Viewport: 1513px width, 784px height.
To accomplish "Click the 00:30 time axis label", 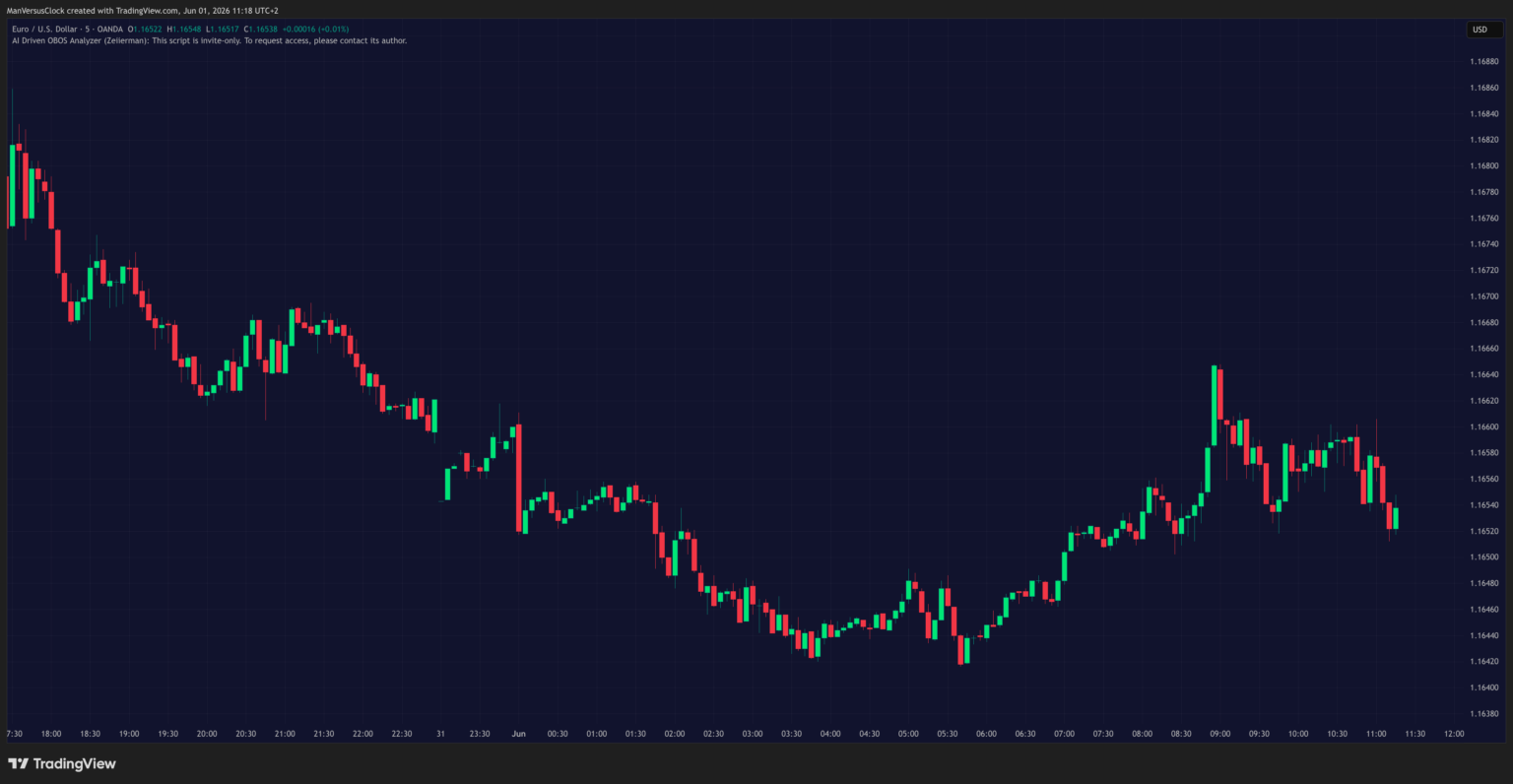I will click(558, 734).
